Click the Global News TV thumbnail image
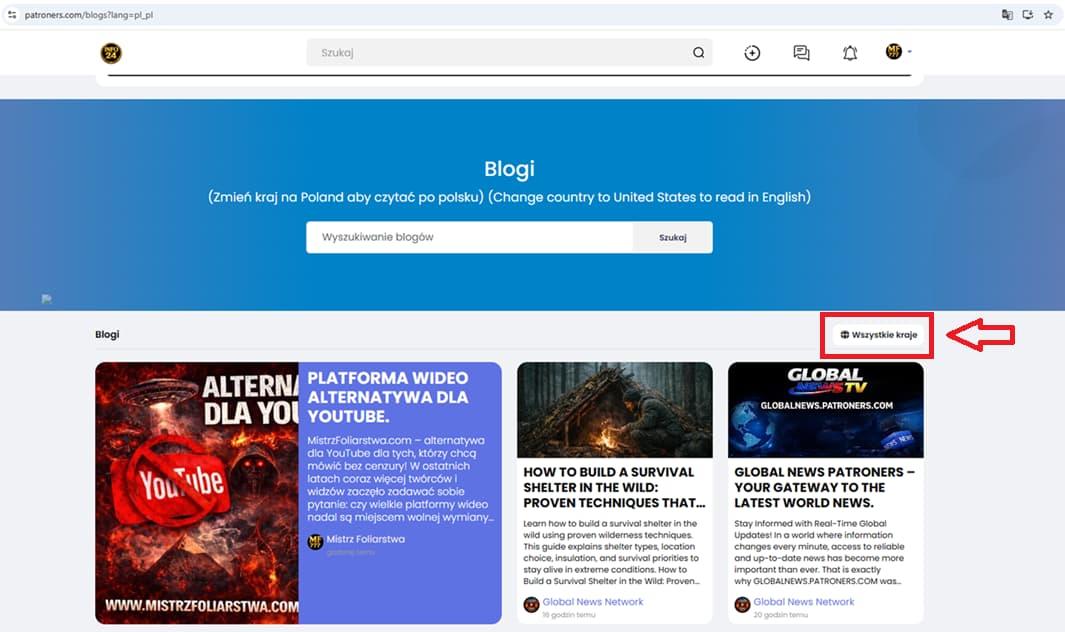 (825, 410)
